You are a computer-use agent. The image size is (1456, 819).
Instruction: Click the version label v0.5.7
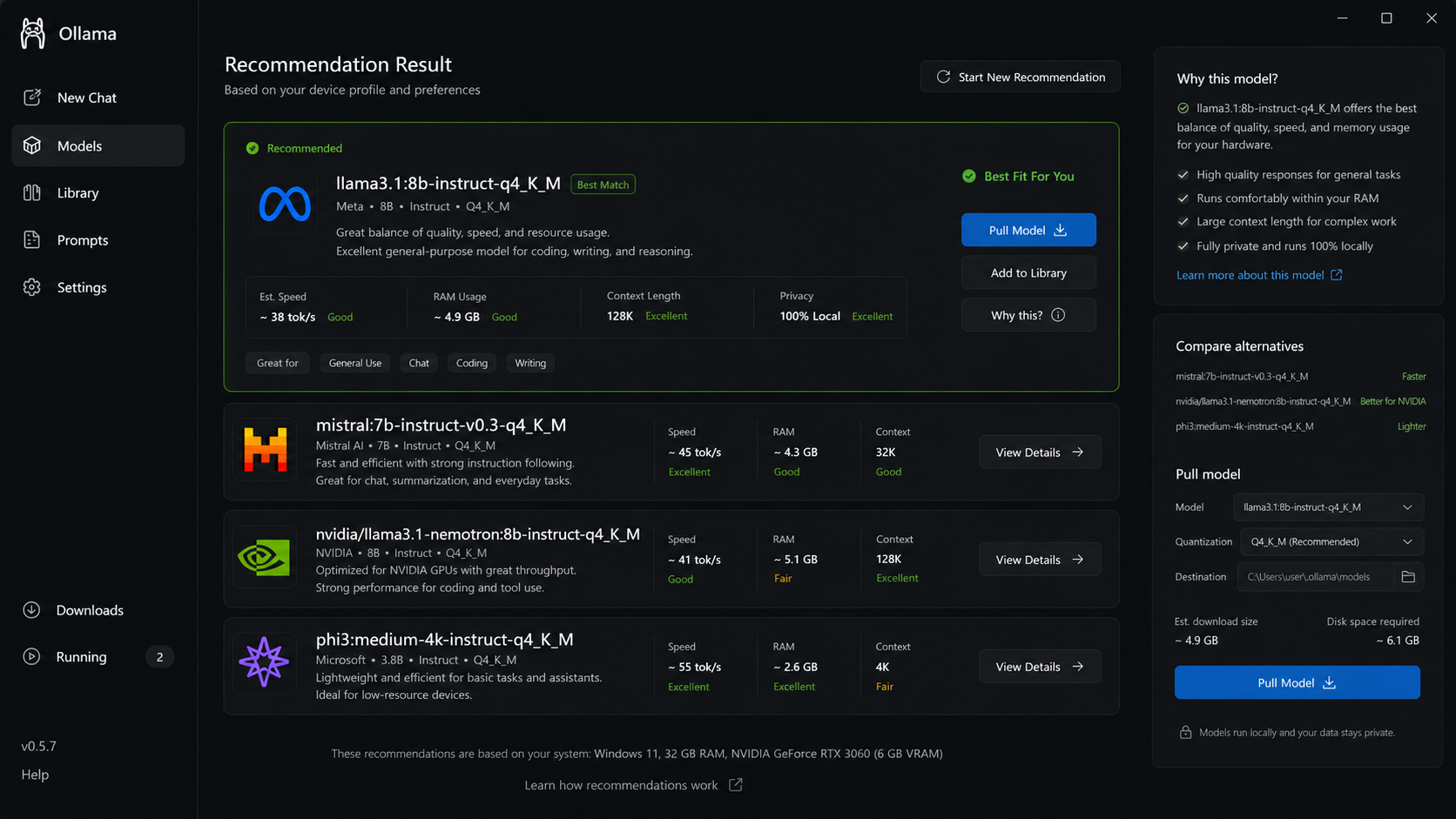39,746
